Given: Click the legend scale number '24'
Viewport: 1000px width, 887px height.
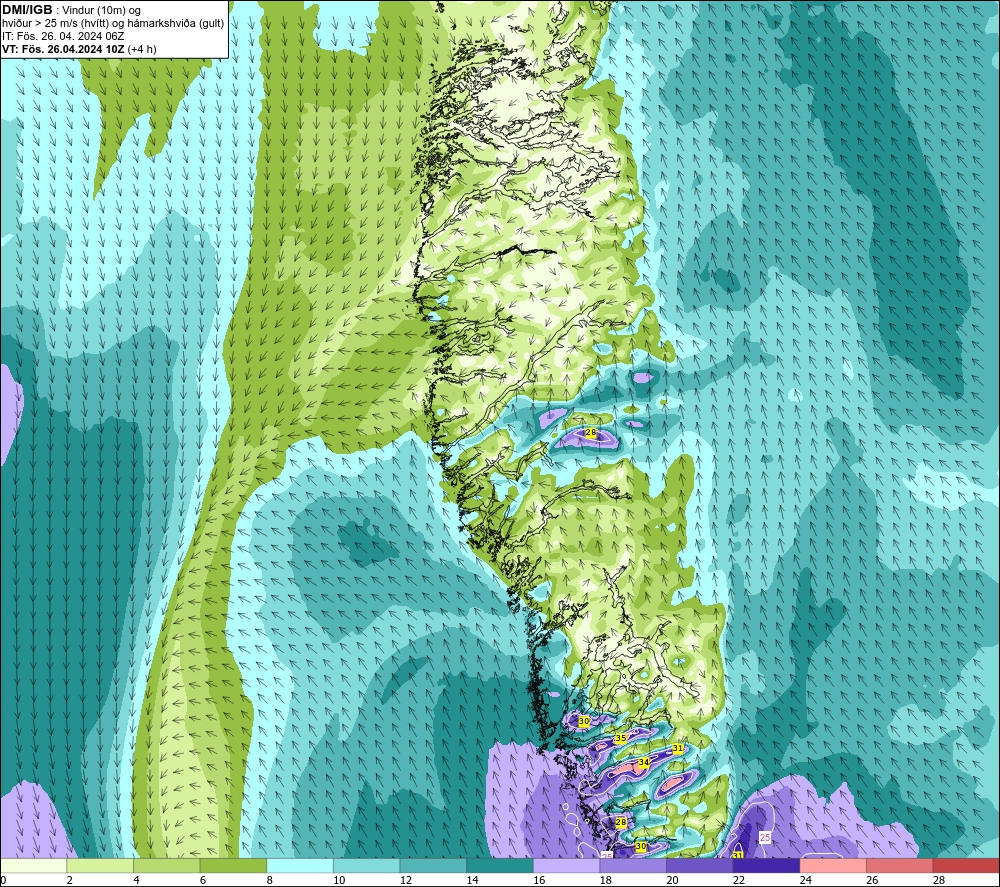Looking at the screenshot, I should point(805,881).
